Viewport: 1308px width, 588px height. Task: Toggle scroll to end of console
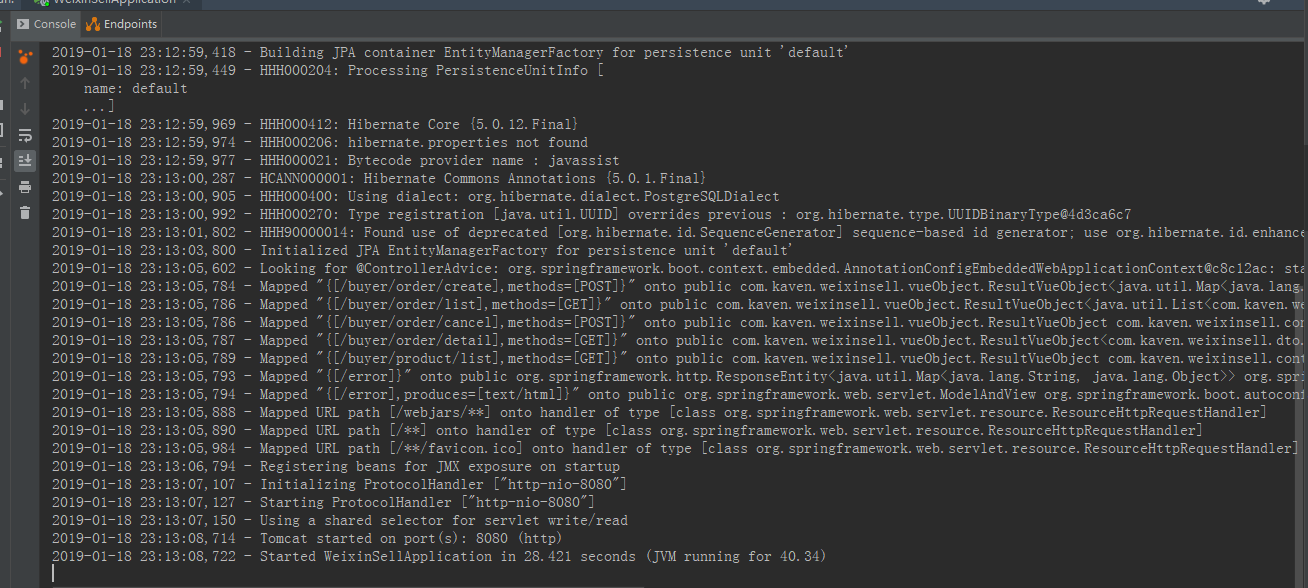(25, 160)
